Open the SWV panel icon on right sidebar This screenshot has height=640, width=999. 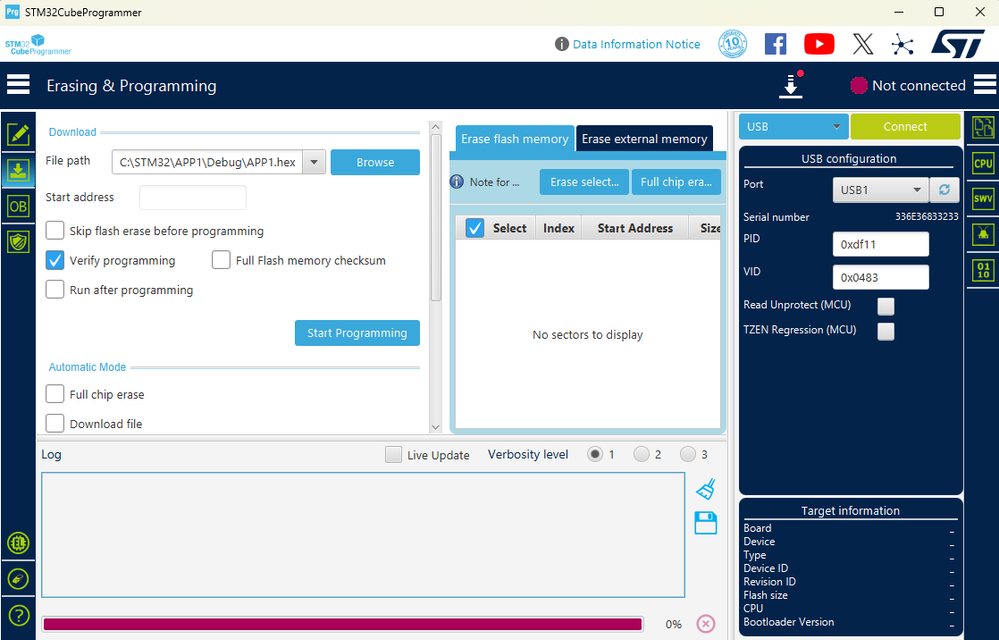(x=982, y=199)
